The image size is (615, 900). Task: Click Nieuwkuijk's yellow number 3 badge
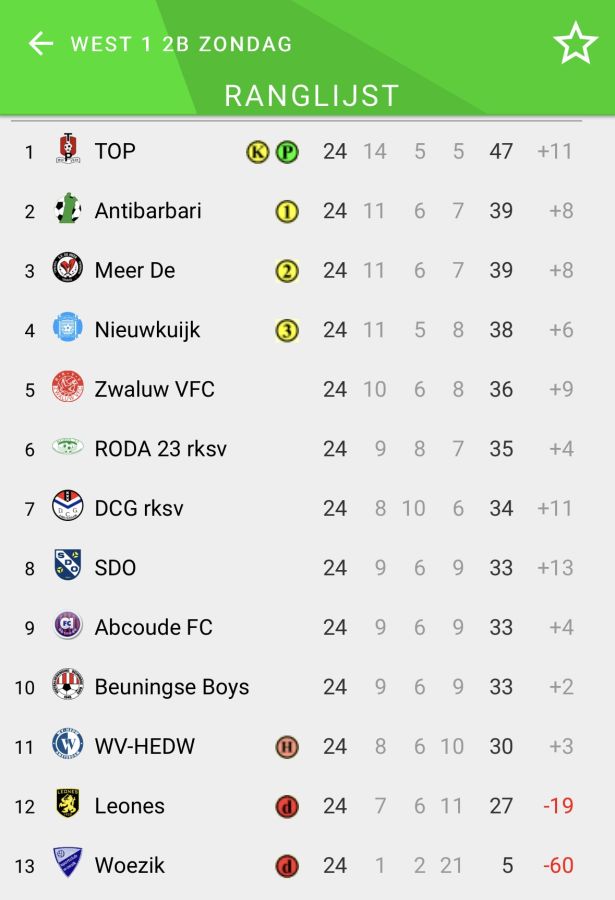point(287,330)
